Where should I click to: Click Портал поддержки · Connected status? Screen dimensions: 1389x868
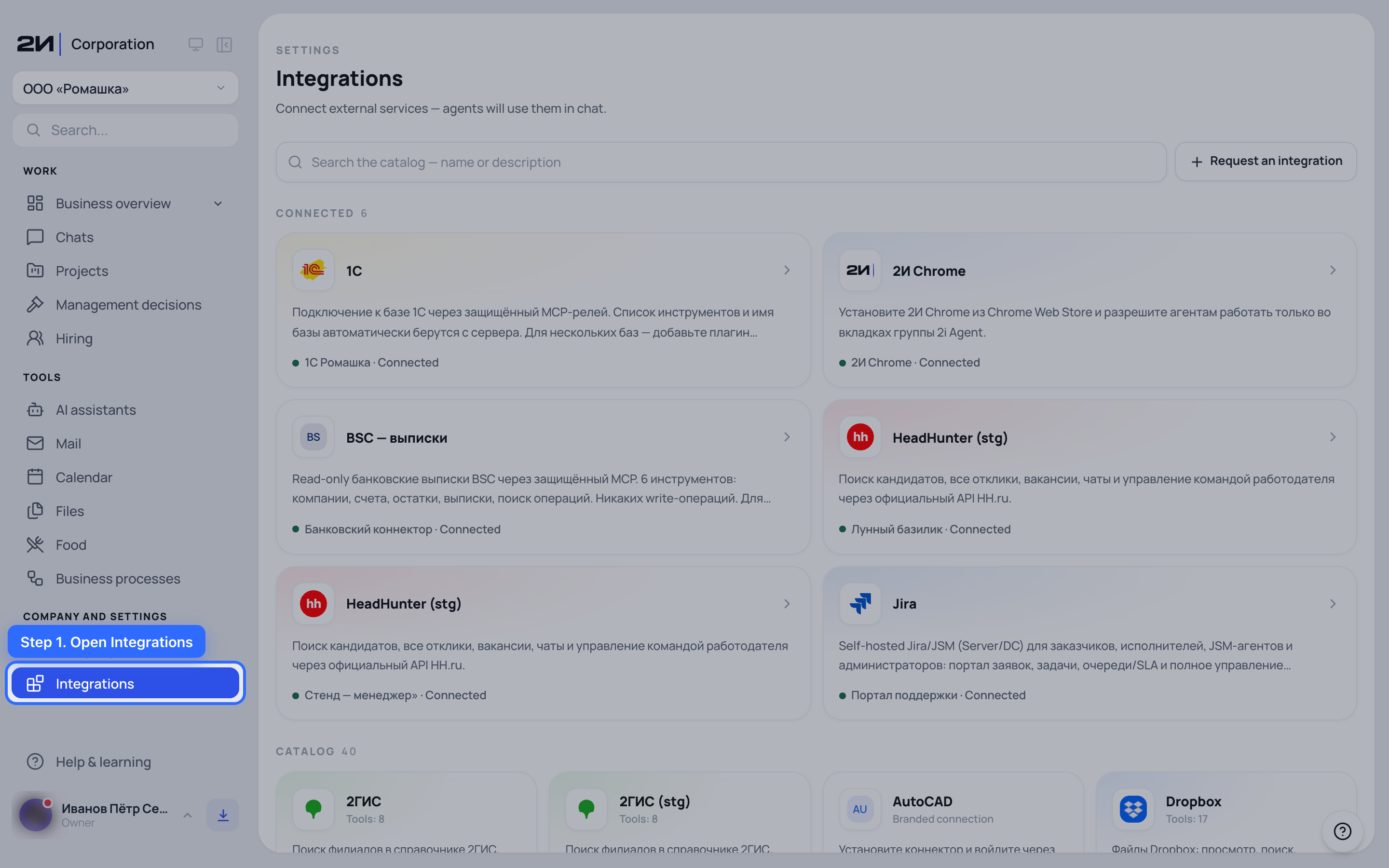point(938,695)
